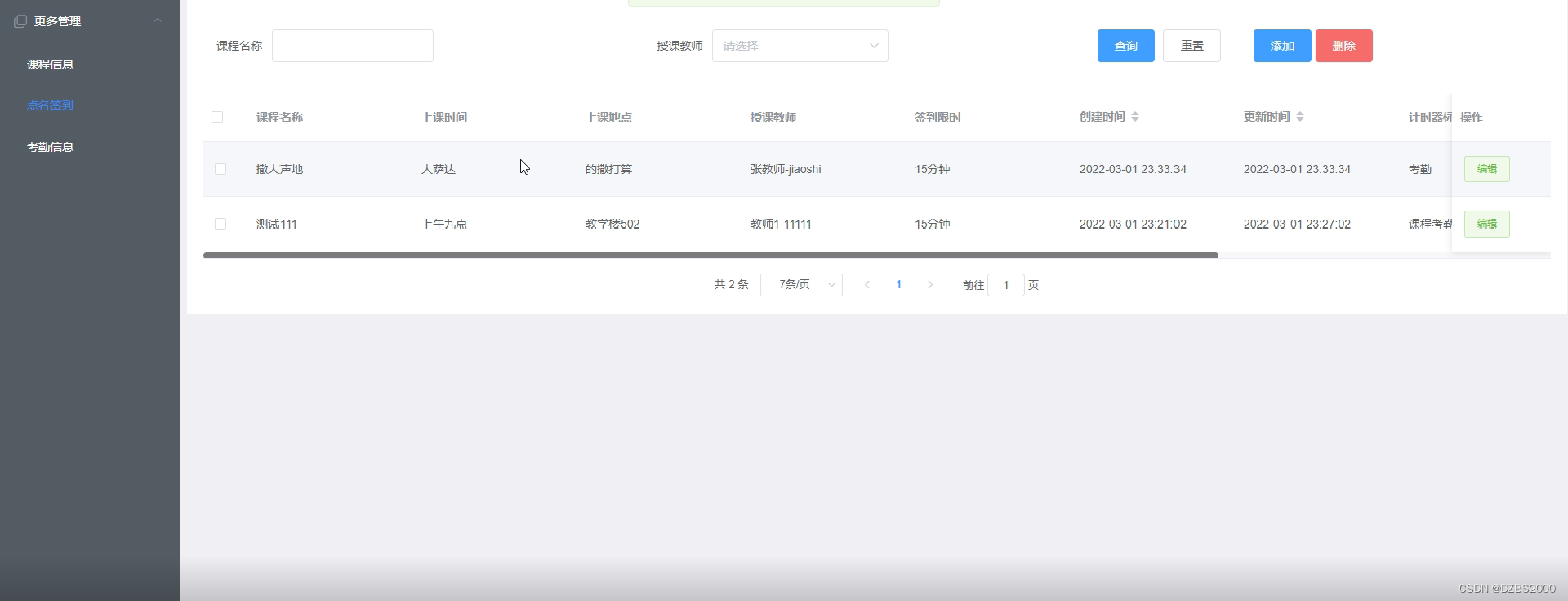
Task: Click the 签到限时 column header
Action: 938,117
